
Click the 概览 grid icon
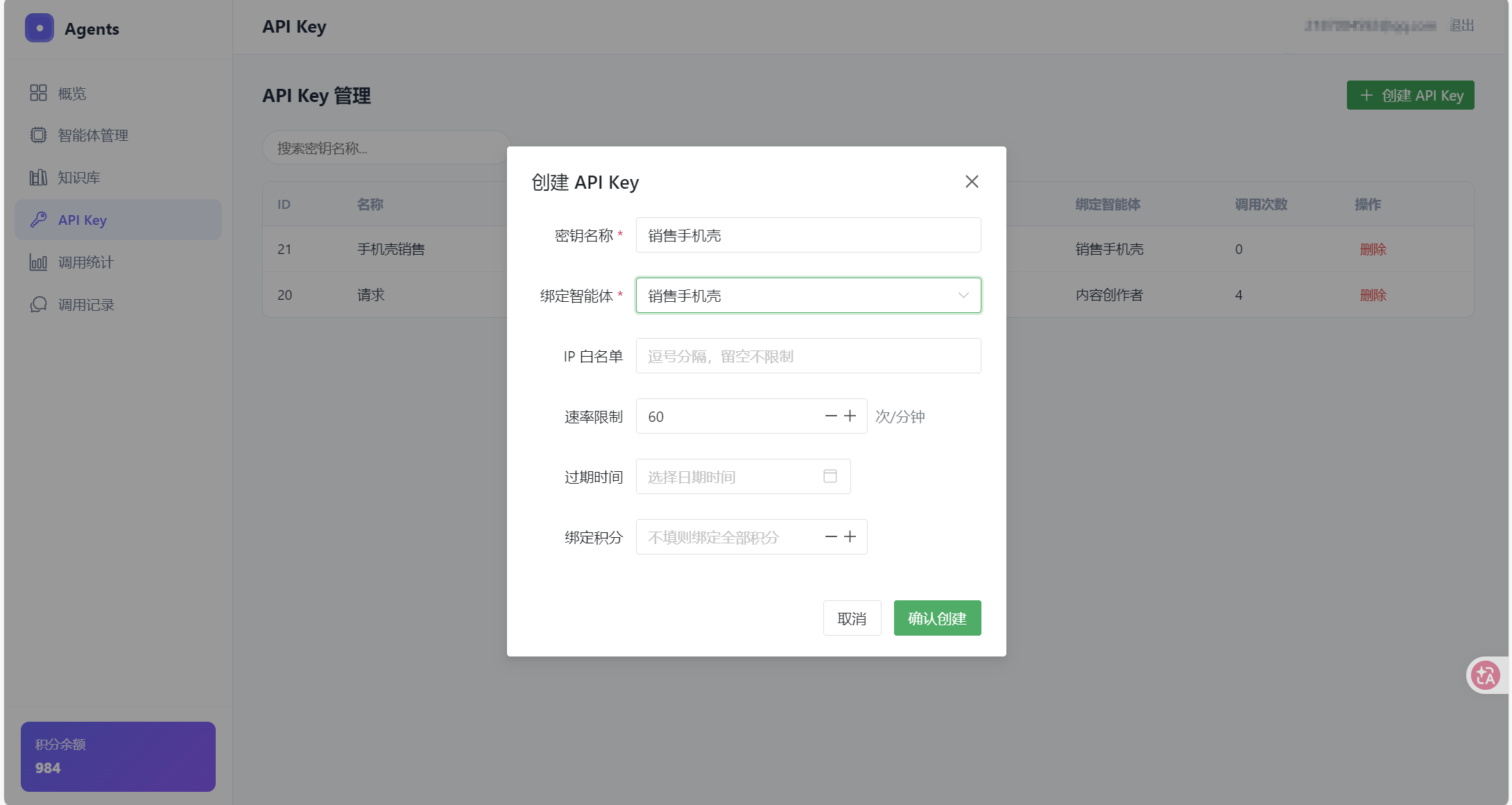[x=38, y=93]
